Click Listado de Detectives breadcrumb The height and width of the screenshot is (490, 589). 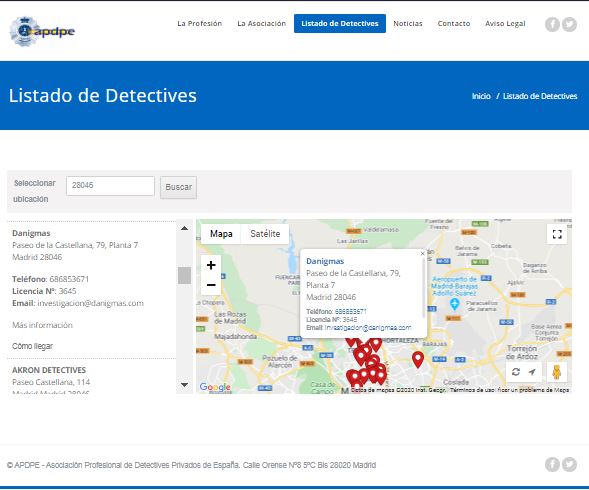coord(540,96)
